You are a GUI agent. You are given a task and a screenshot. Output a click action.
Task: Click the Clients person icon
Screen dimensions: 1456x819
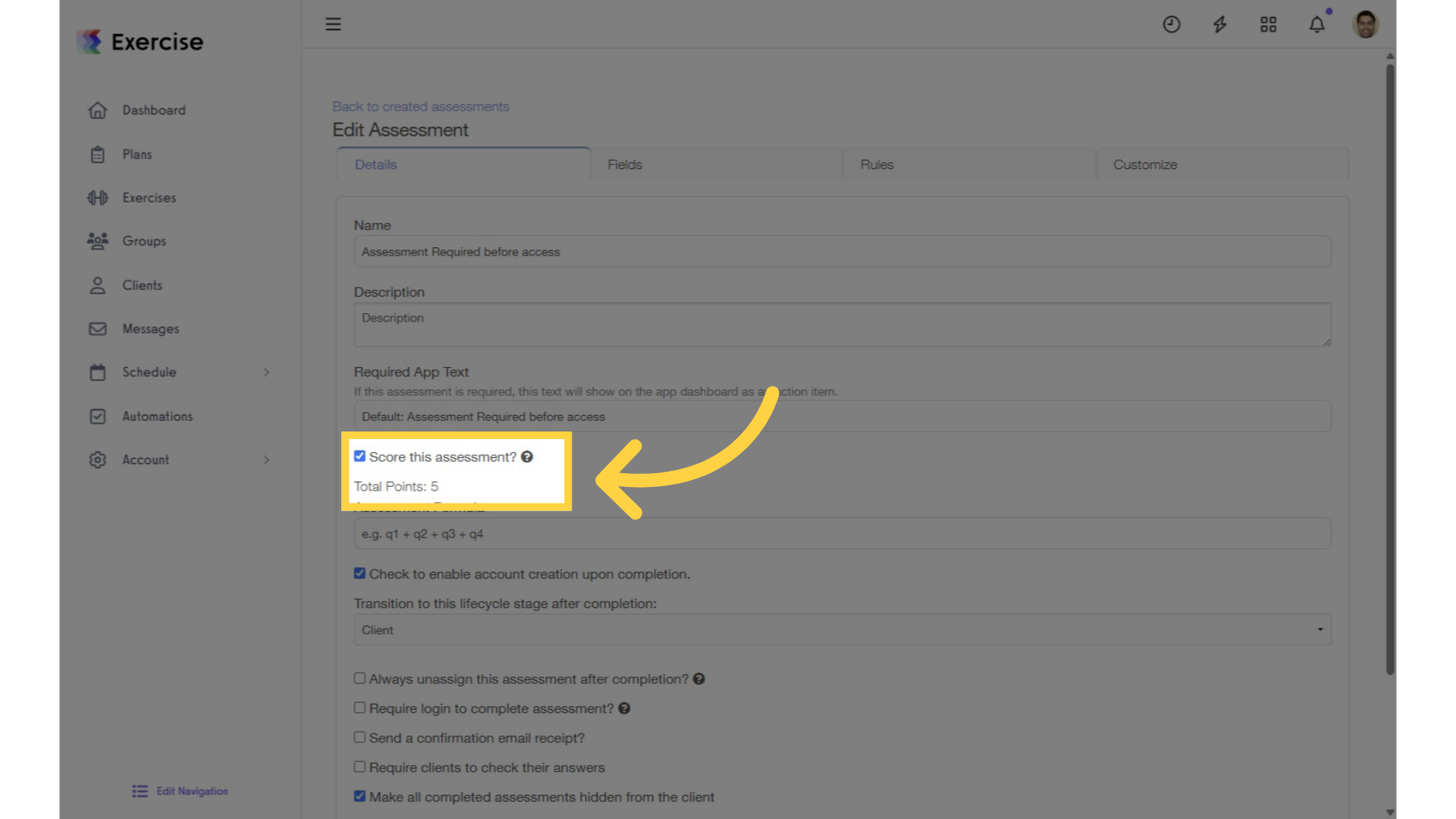98,285
